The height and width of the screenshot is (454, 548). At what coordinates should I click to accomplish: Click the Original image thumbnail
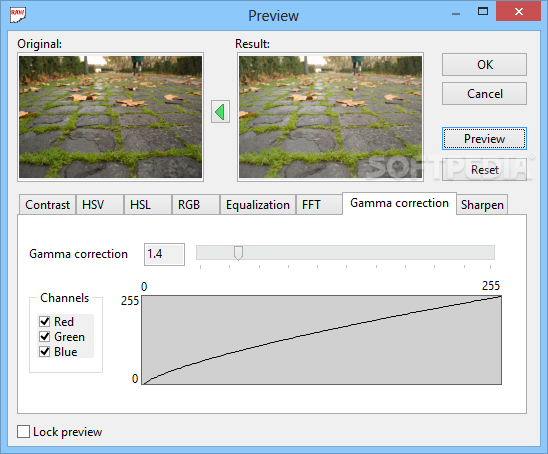coord(110,117)
